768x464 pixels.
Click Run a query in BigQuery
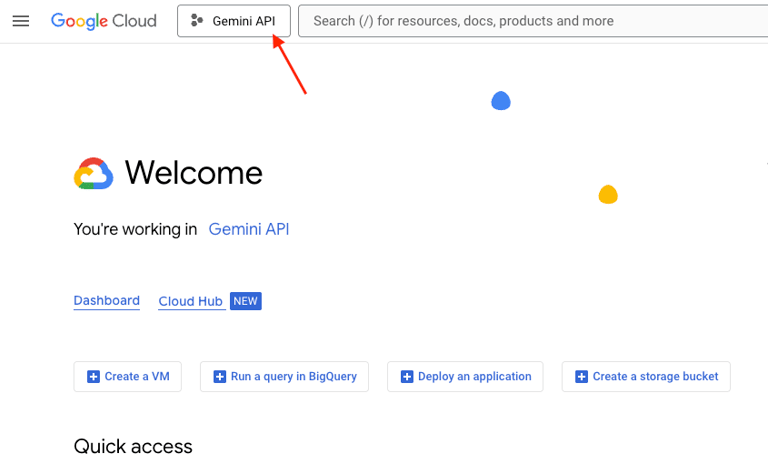click(x=284, y=376)
